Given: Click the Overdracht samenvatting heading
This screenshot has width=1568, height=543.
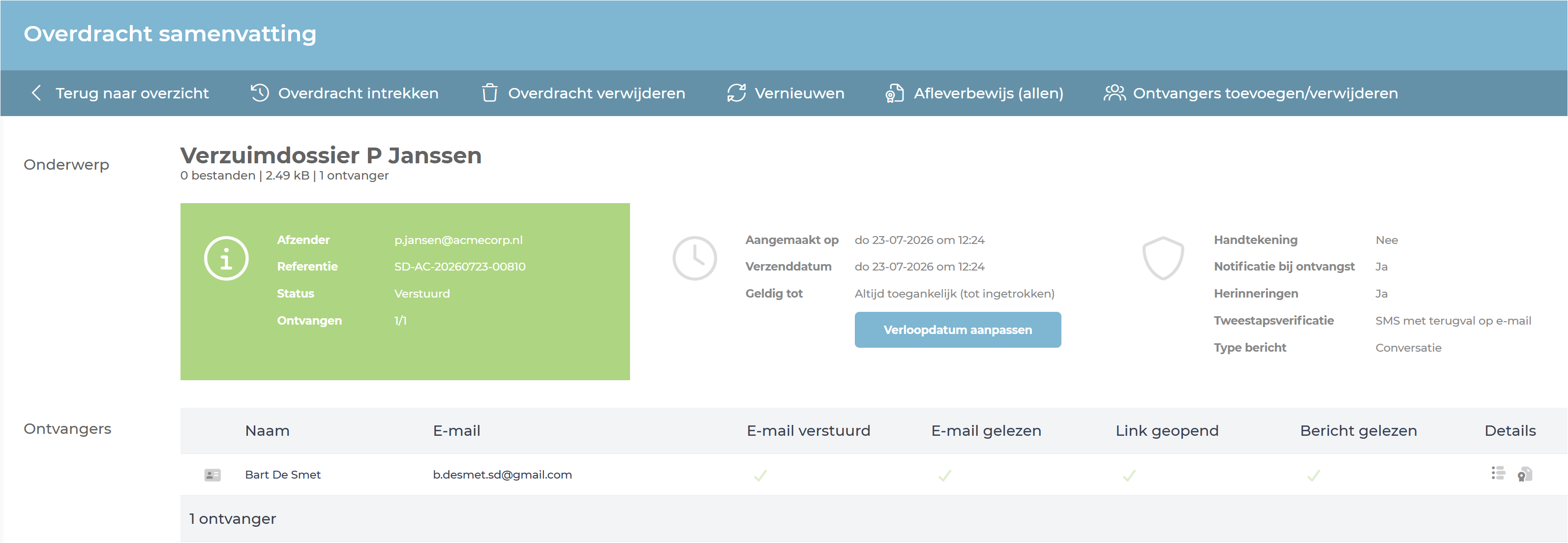Looking at the screenshot, I should click(170, 33).
